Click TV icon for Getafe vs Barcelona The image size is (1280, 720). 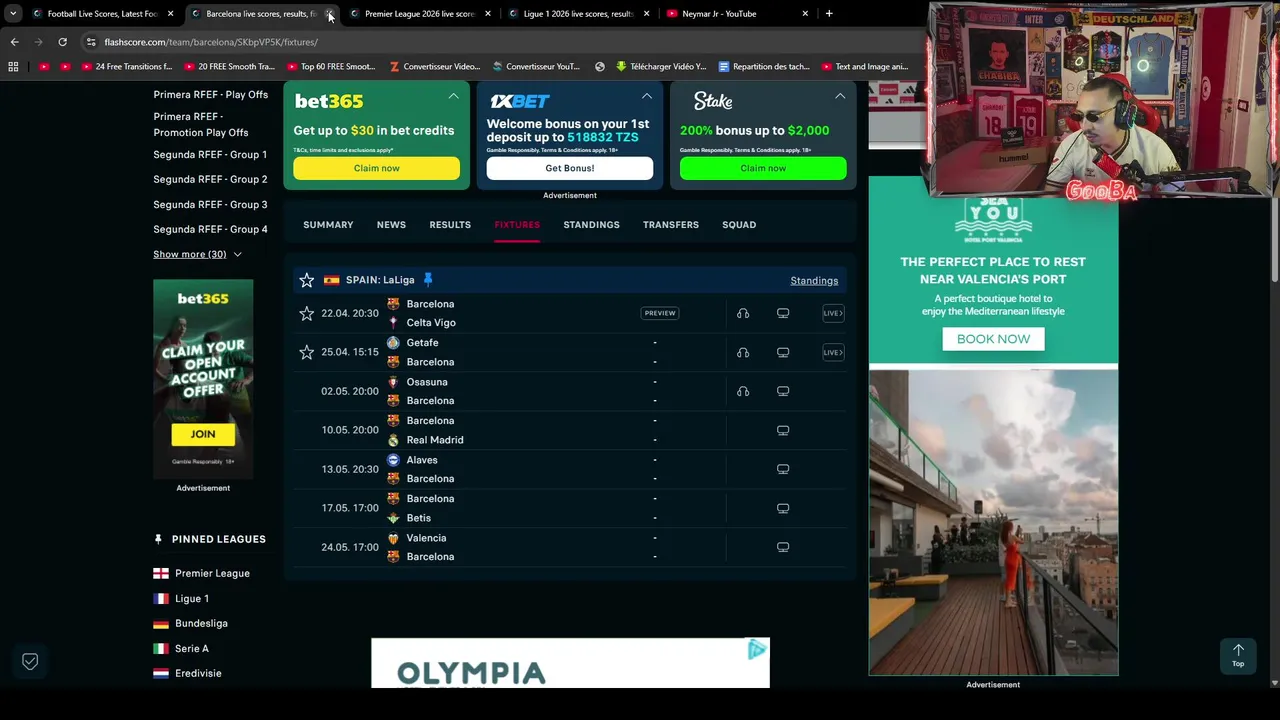(783, 352)
